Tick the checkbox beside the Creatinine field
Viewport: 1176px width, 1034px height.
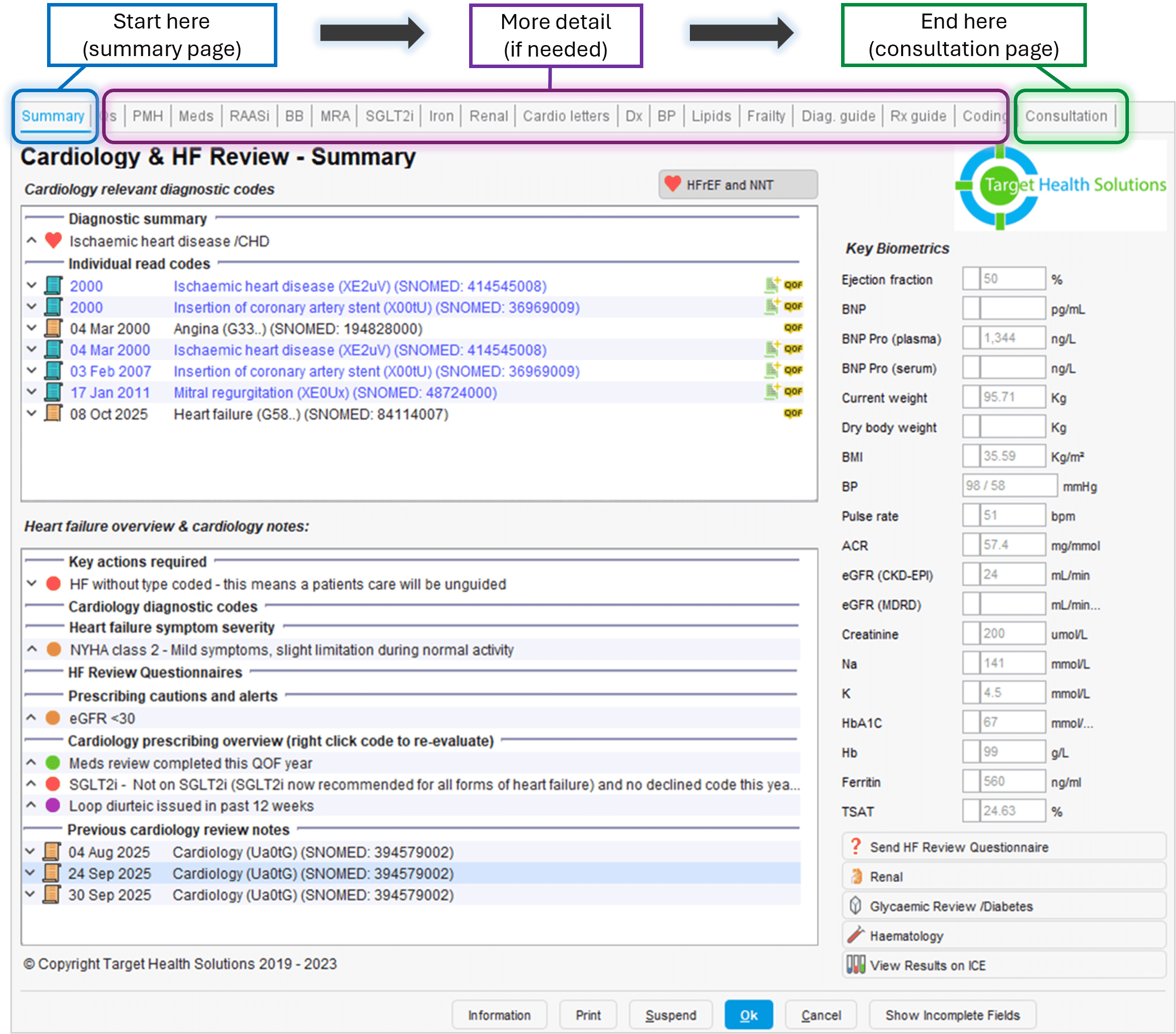pyautogui.click(x=971, y=633)
